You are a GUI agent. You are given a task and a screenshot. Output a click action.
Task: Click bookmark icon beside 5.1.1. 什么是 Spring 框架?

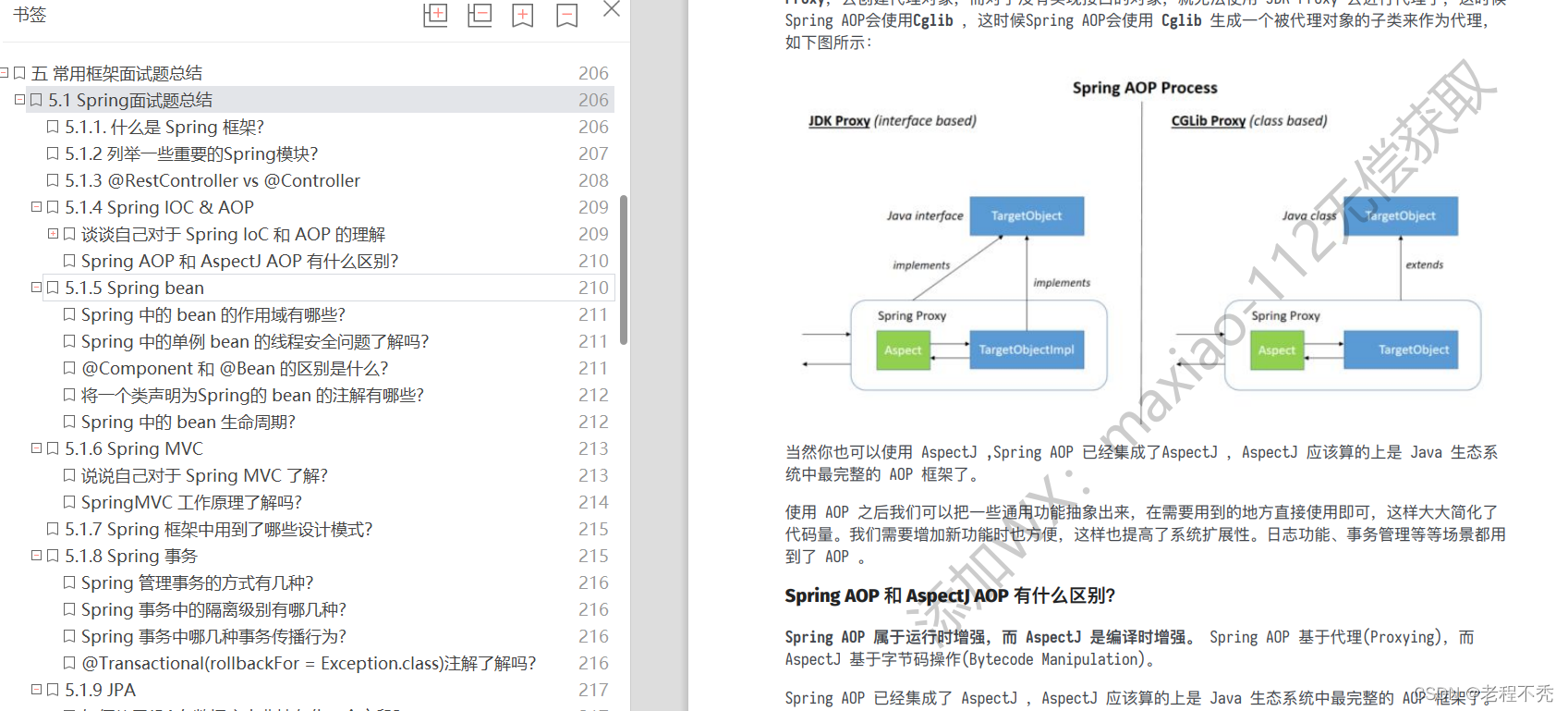click(53, 127)
